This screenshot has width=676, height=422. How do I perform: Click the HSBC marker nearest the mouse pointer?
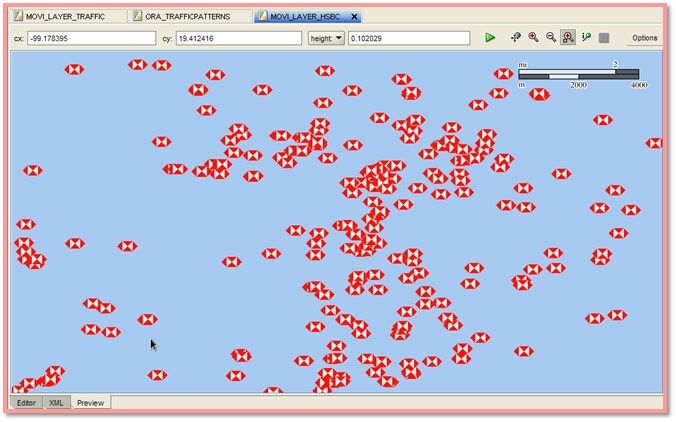tap(147, 319)
